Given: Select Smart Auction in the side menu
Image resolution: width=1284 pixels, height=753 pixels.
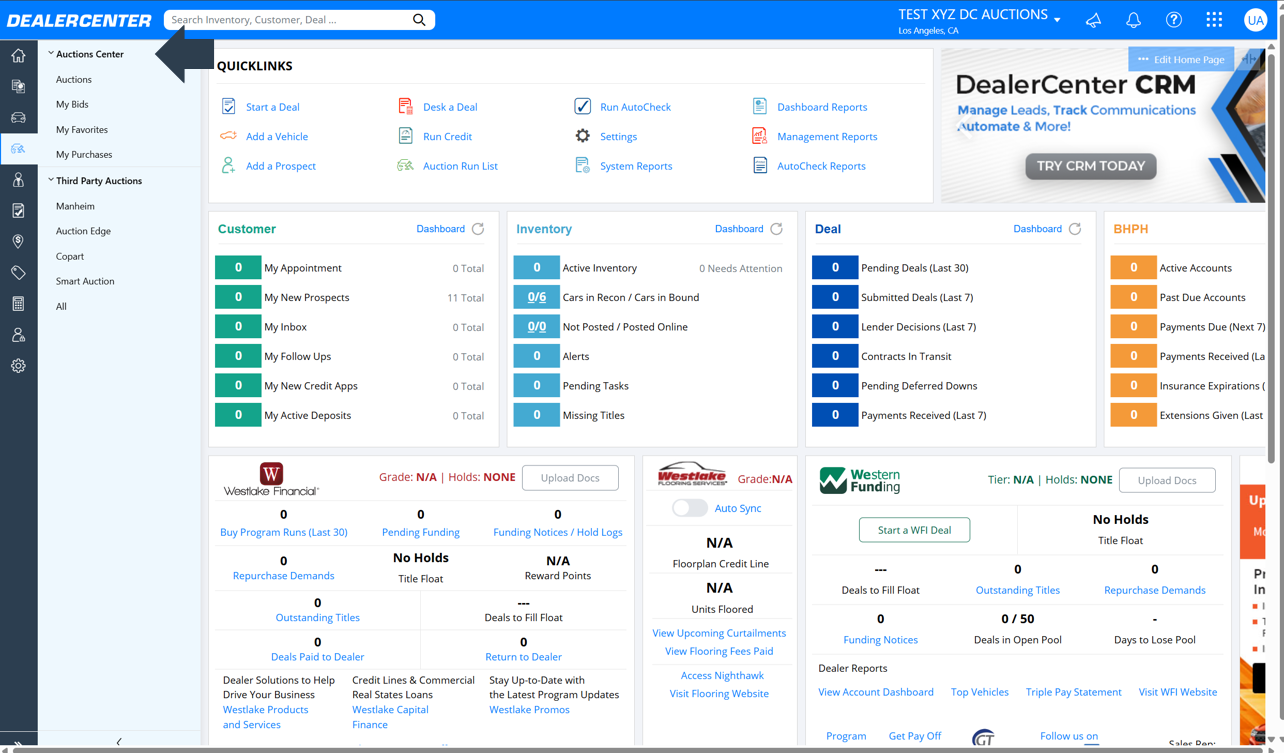Looking at the screenshot, I should coord(85,281).
